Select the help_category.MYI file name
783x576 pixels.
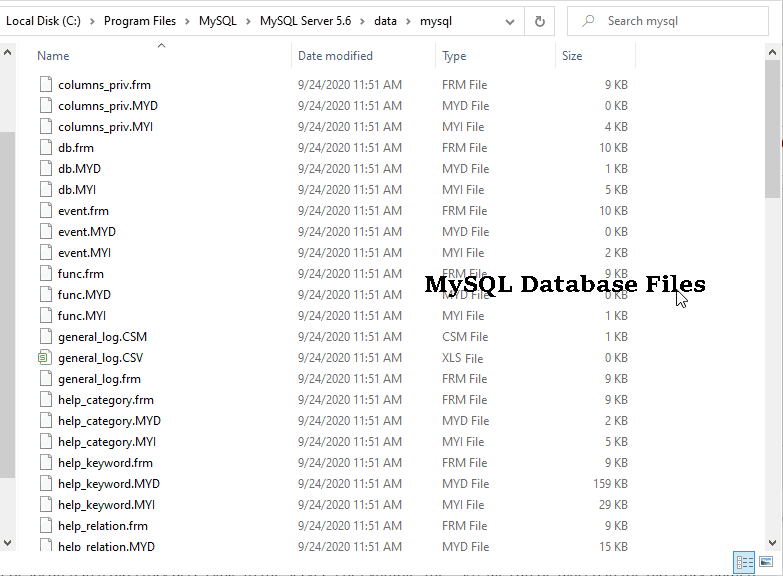(x=107, y=442)
